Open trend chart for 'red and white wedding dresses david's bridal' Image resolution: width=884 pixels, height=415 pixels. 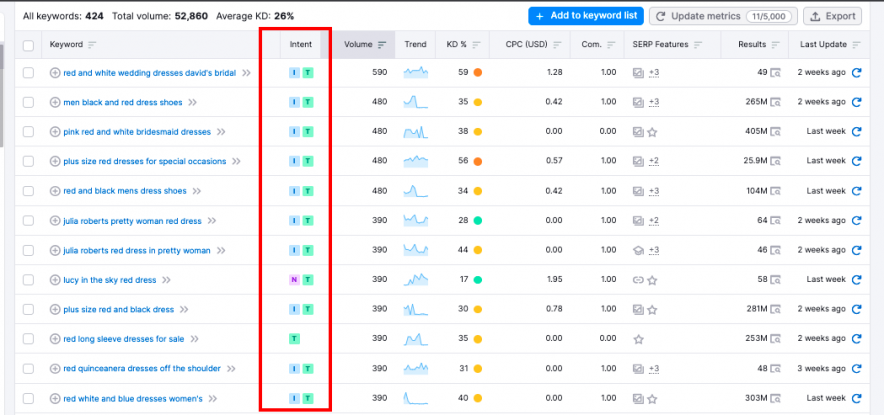coord(416,72)
